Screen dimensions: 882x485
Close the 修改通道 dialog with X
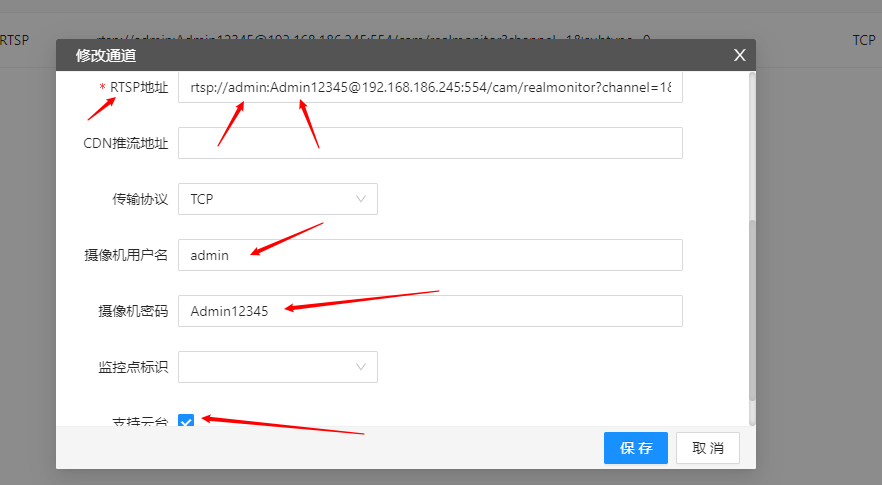[x=740, y=55]
